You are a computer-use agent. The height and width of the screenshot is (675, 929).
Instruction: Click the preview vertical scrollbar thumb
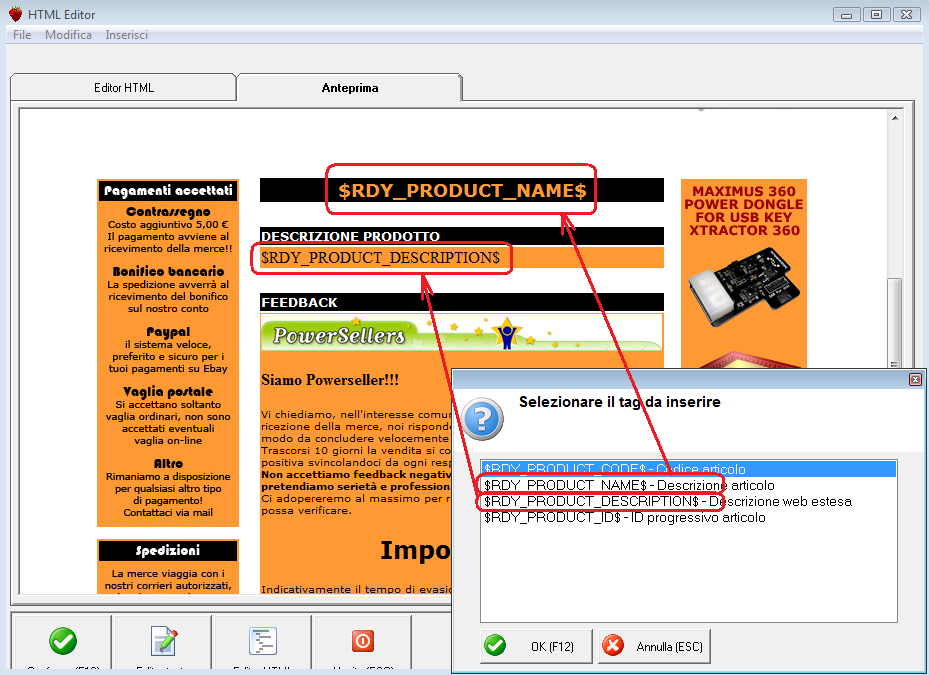tap(895, 323)
